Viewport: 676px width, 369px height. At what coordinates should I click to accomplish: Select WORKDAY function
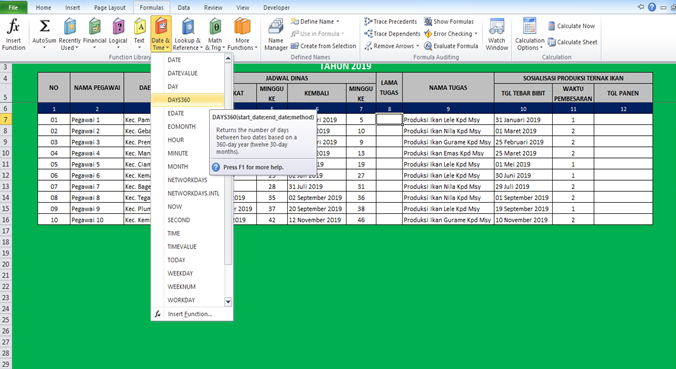188,300
